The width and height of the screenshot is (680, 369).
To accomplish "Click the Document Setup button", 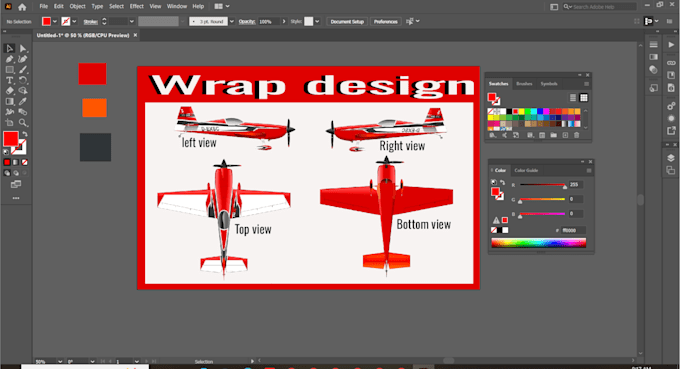I will tap(347, 21).
